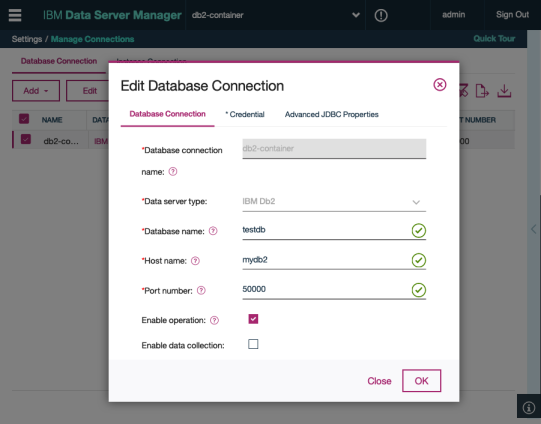541x424 pixels.
Task: Select the dialog's Database Connection tab
Action: [x=167, y=114]
